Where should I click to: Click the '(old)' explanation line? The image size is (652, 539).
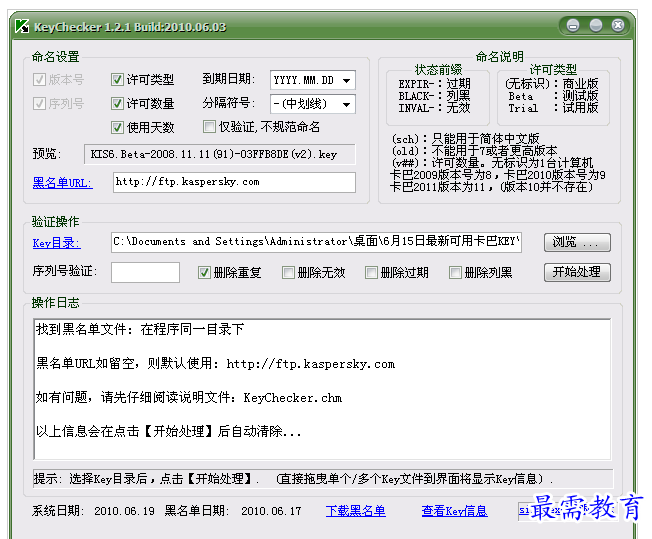coord(474,151)
